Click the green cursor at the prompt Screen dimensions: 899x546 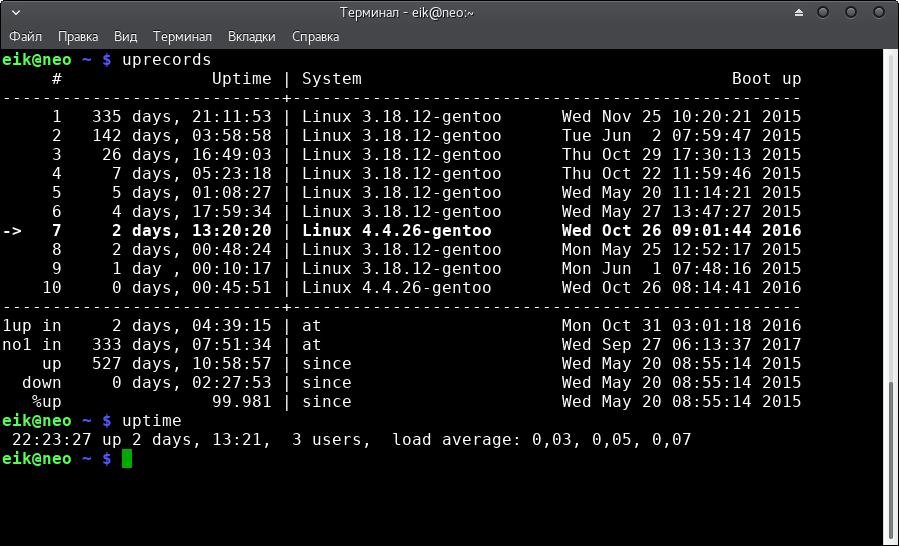tap(127, 459)
